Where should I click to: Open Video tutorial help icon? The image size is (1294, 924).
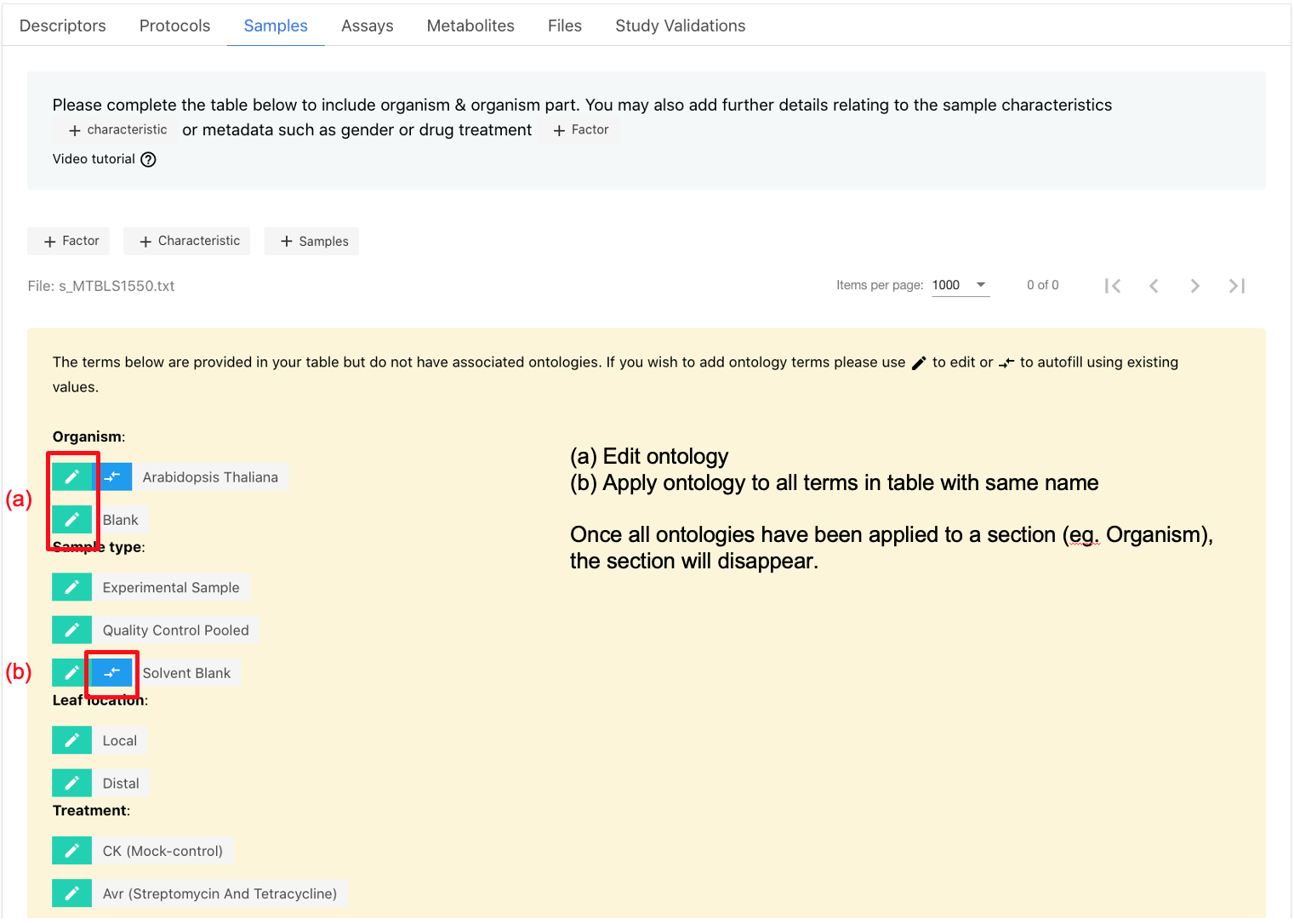[x=148, y=159]
